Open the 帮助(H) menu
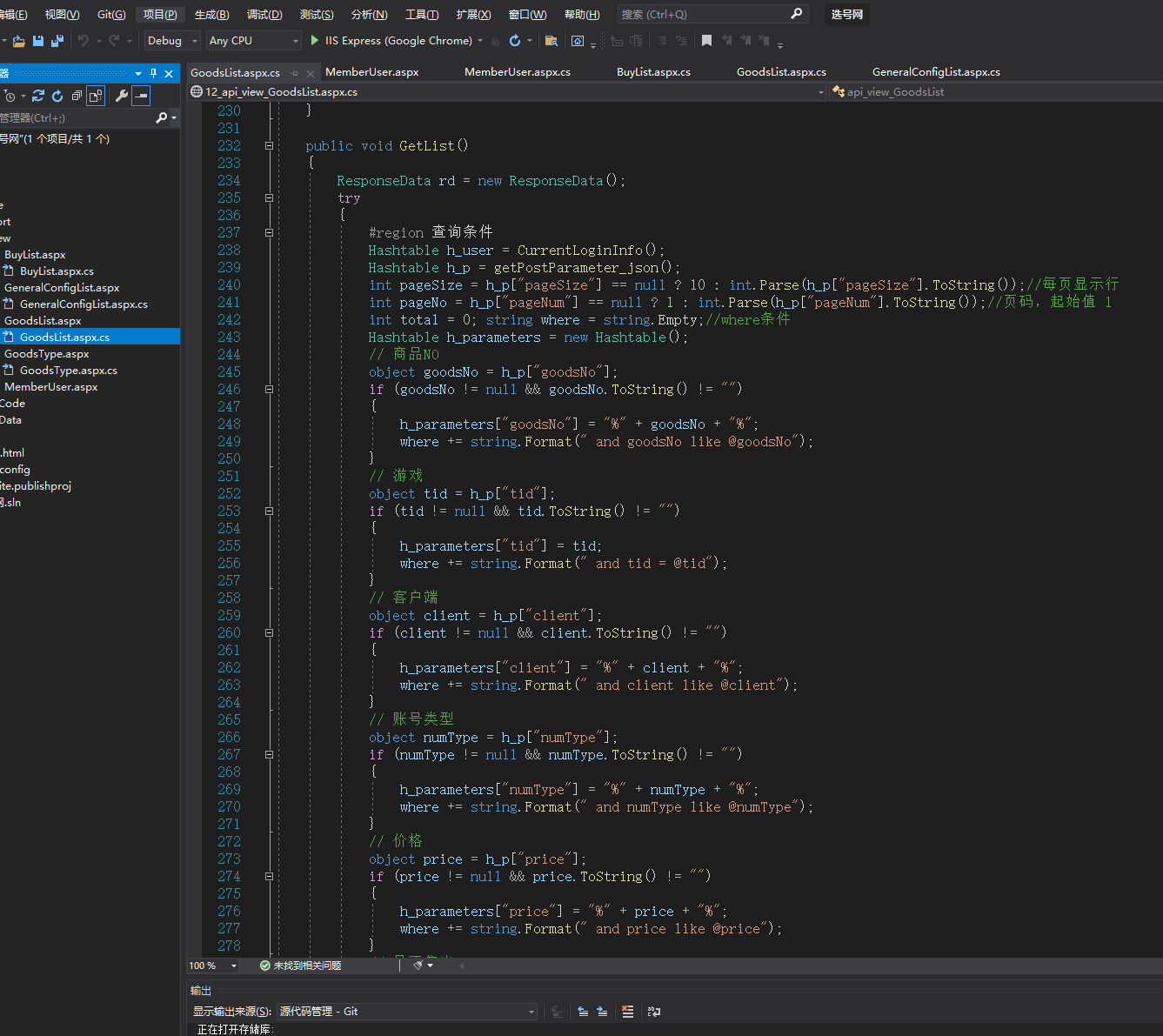This screenshot has width=1163, height=1036. pyautogui.click(x=582, y=14)
